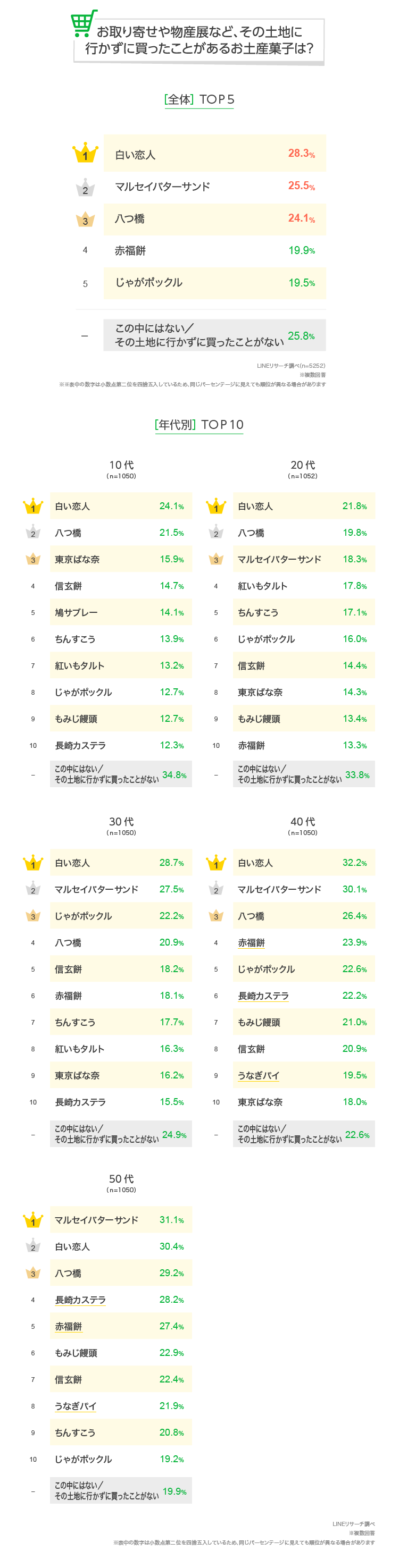Open the うなぎパイ link in 40代 list

(258, 1076)
